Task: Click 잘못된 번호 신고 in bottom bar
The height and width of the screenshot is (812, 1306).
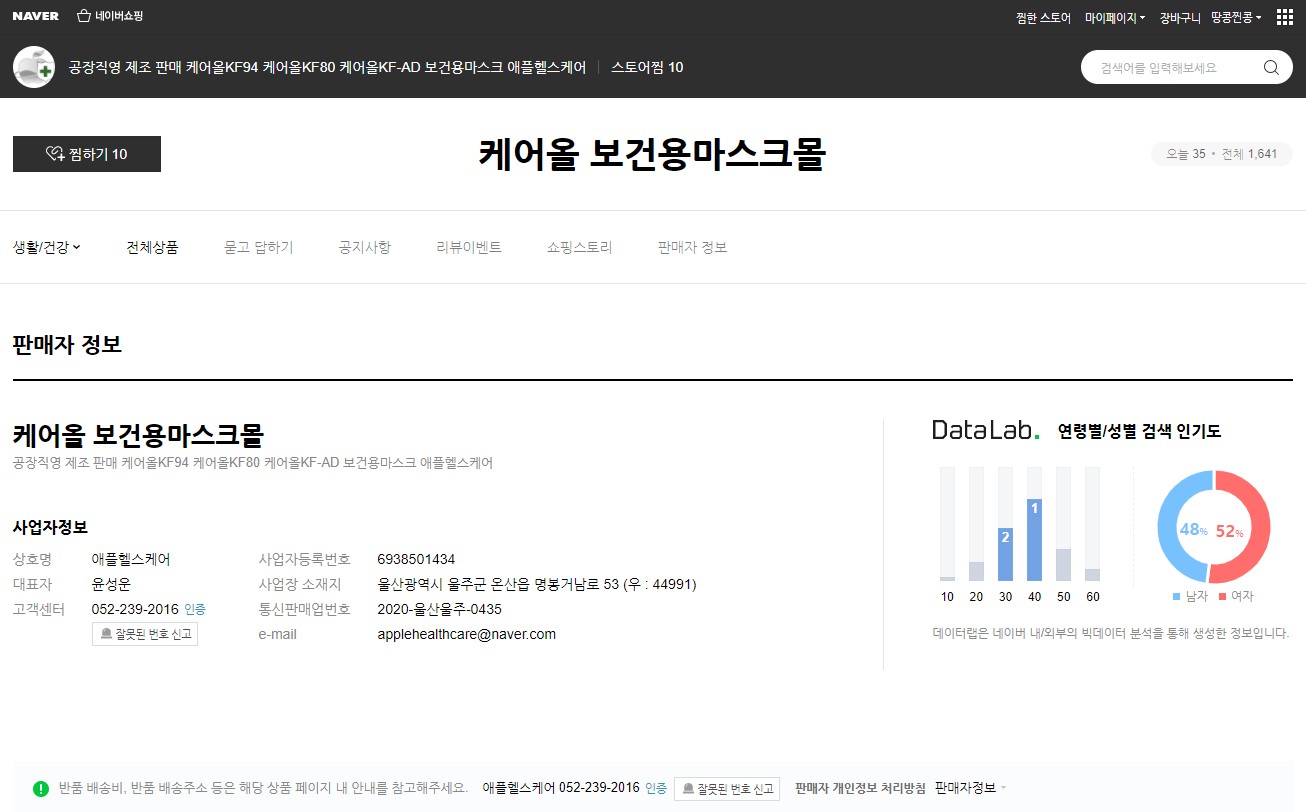Action: coord(727,788)
